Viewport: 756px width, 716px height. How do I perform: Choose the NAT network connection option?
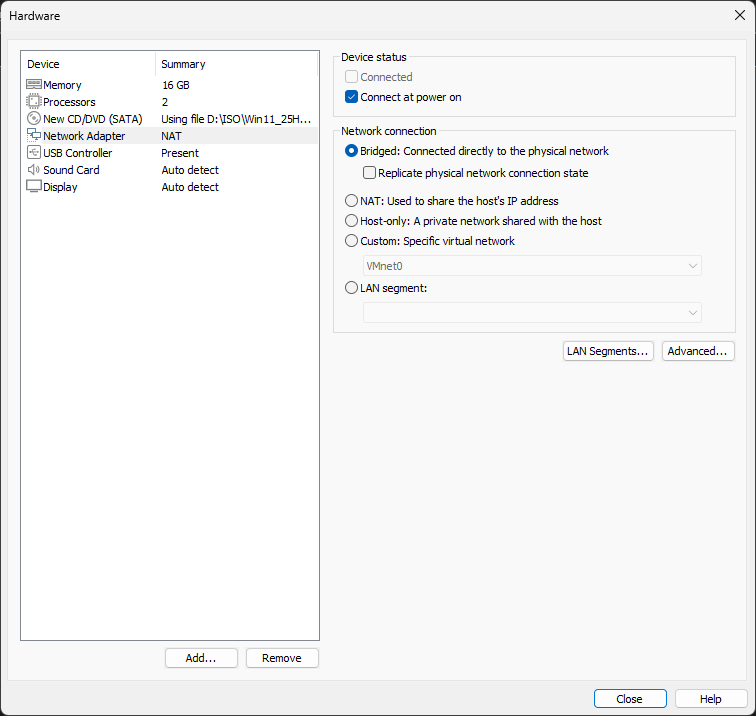[351, 201]
